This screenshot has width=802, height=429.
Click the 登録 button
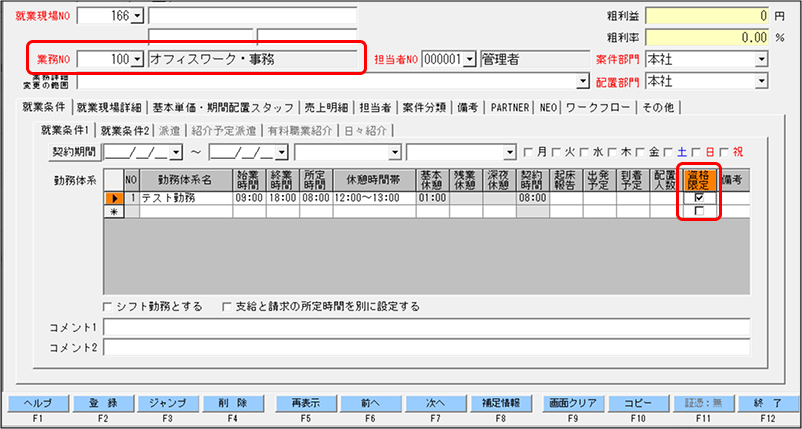(103, 402)
